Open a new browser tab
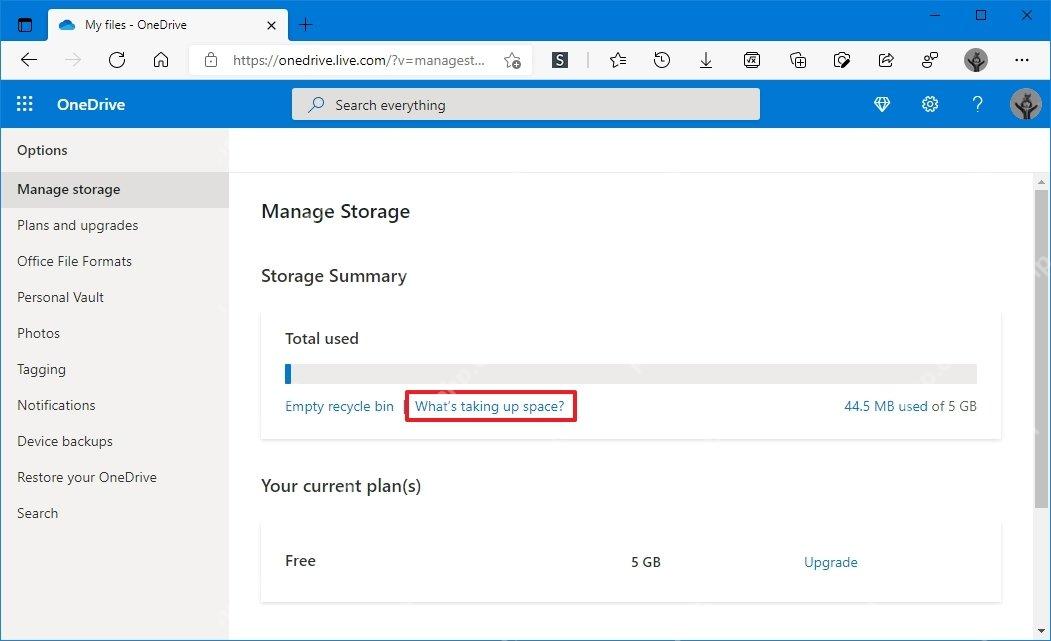 click(306, 25)
